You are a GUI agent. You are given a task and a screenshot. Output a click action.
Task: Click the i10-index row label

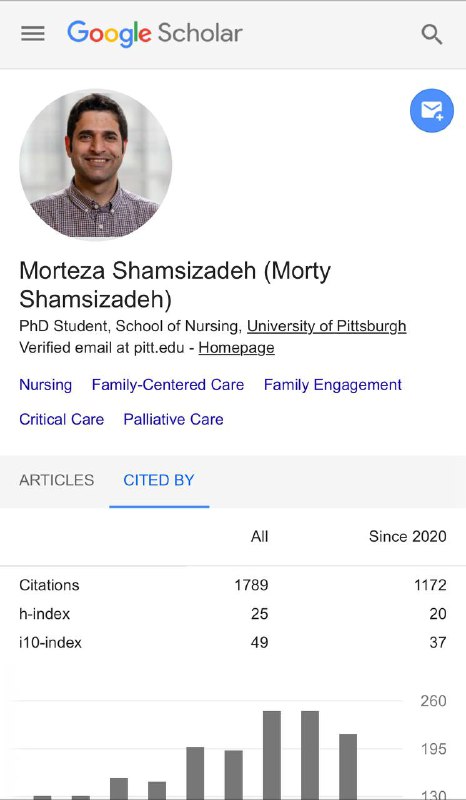[x=51, y=642]
